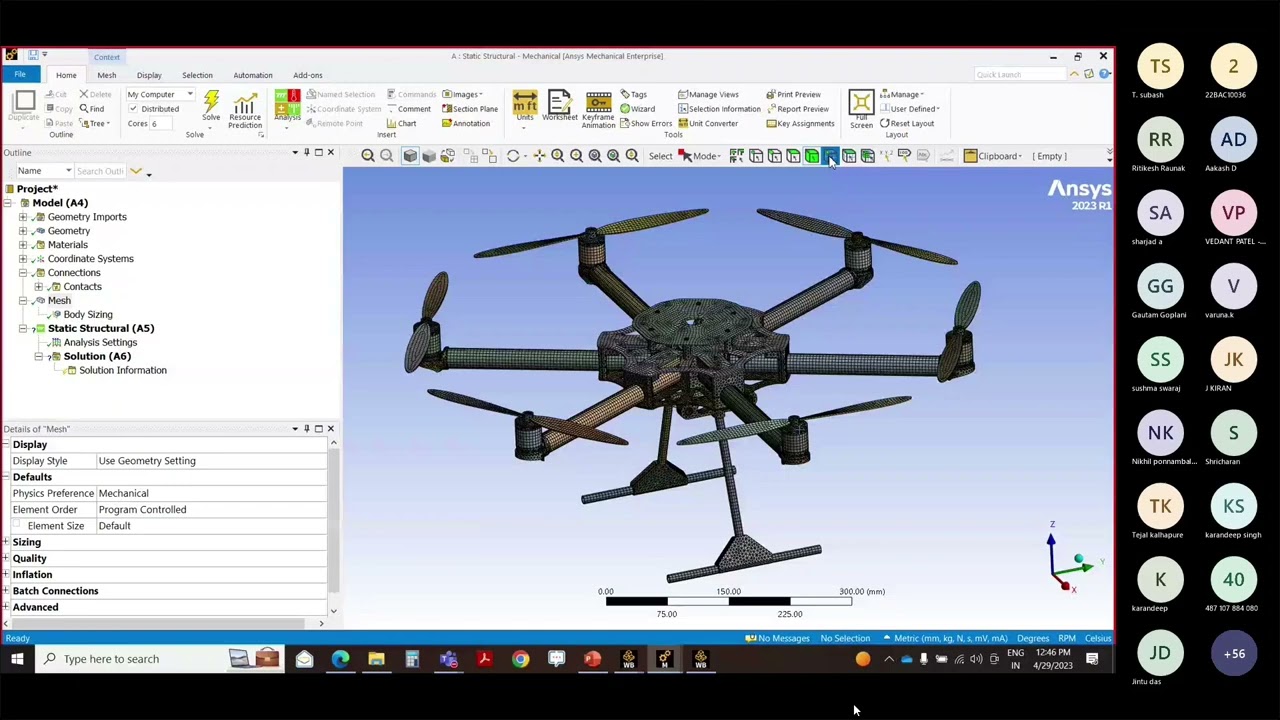Select the Static Structural (A5) tree item
The width and height of the screenshot is (1280, 720).
(101, 328)
